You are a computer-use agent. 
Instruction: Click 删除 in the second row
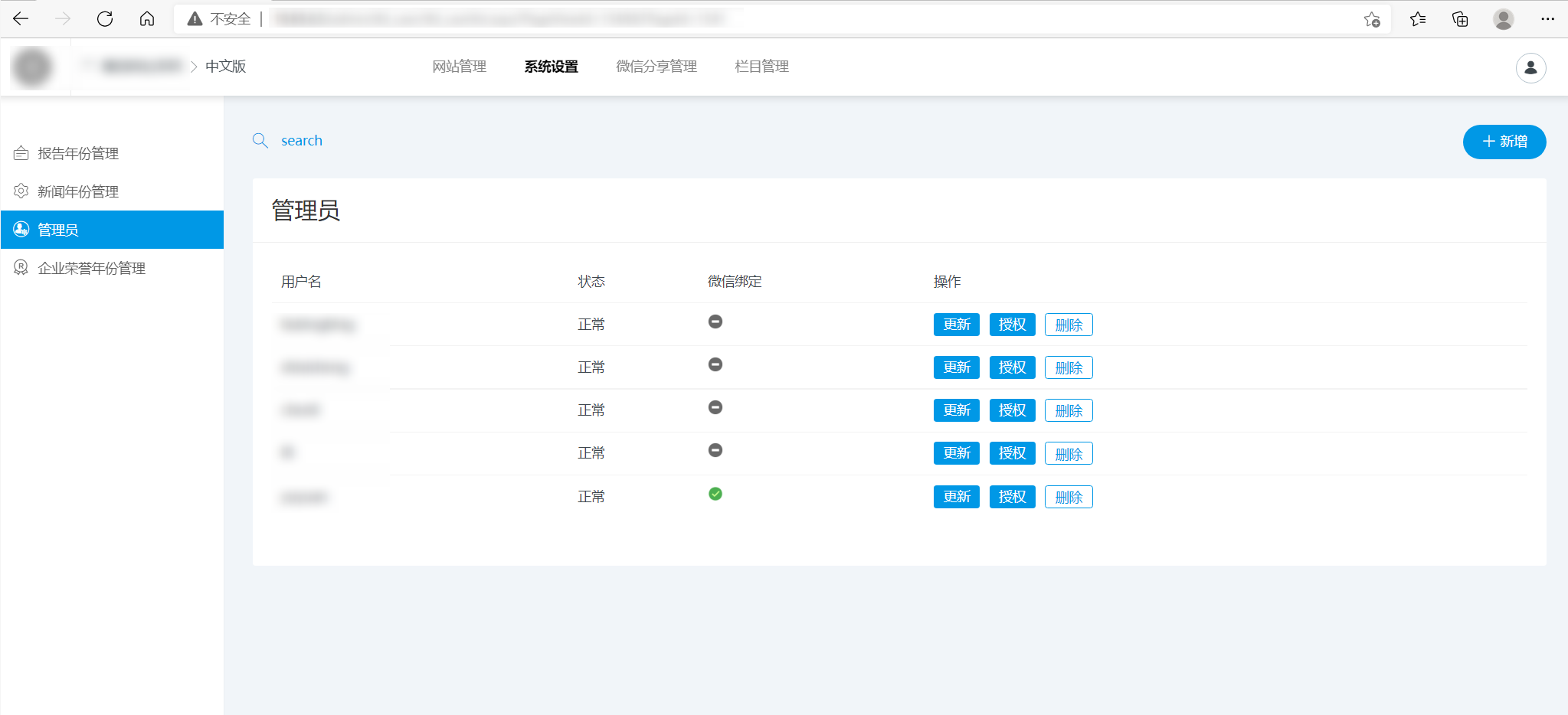coord(1069,367)
